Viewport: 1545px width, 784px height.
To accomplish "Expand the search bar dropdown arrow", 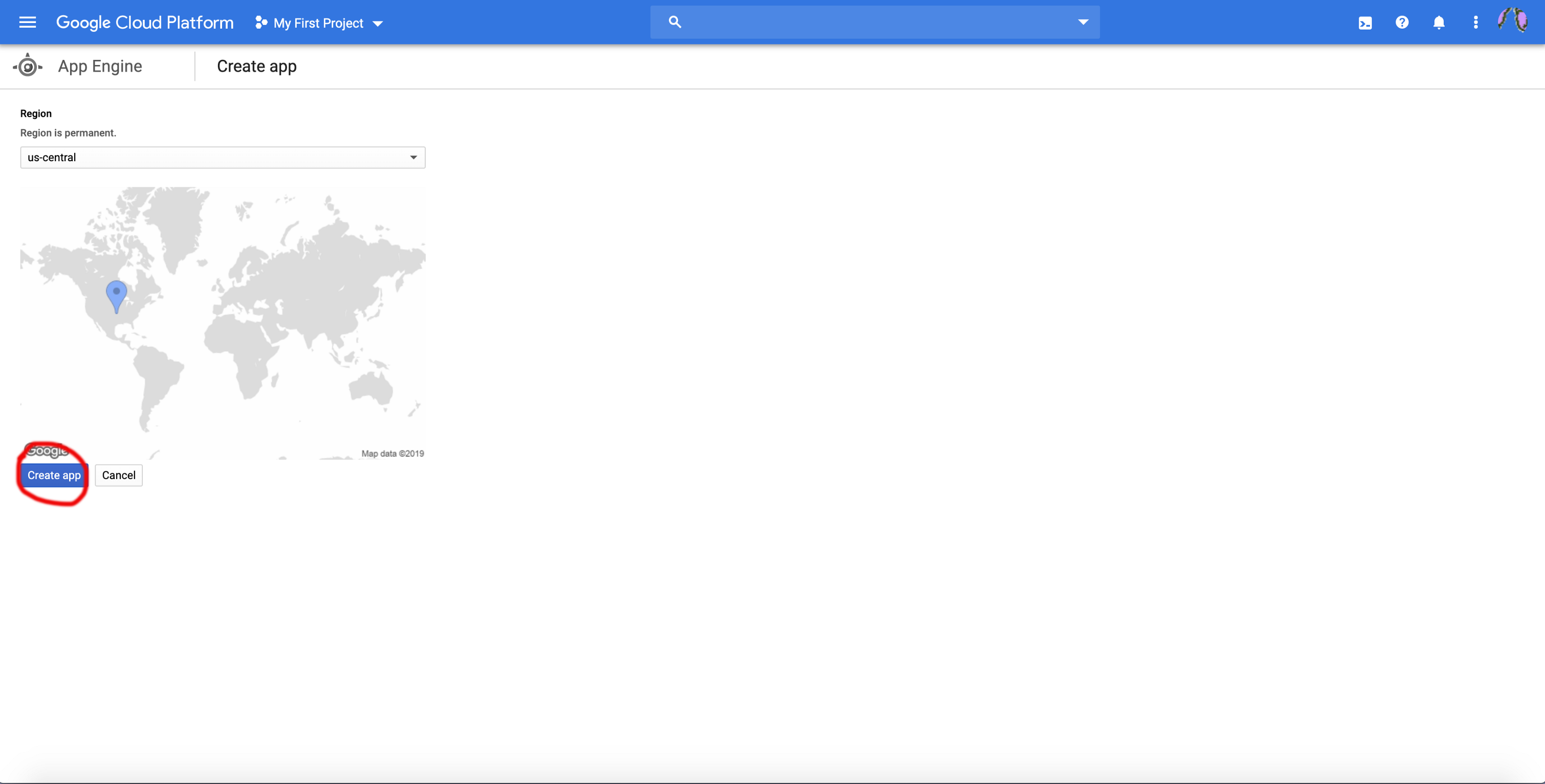I will click(x=1082, y=22).
